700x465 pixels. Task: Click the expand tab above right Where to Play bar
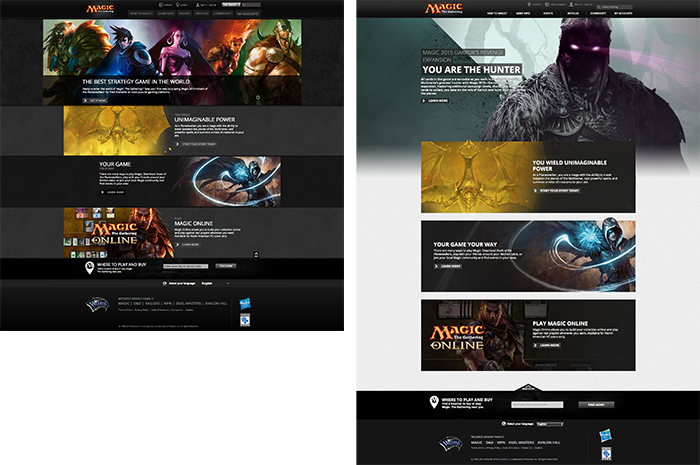pyautogui.click(x=528, y=387)
